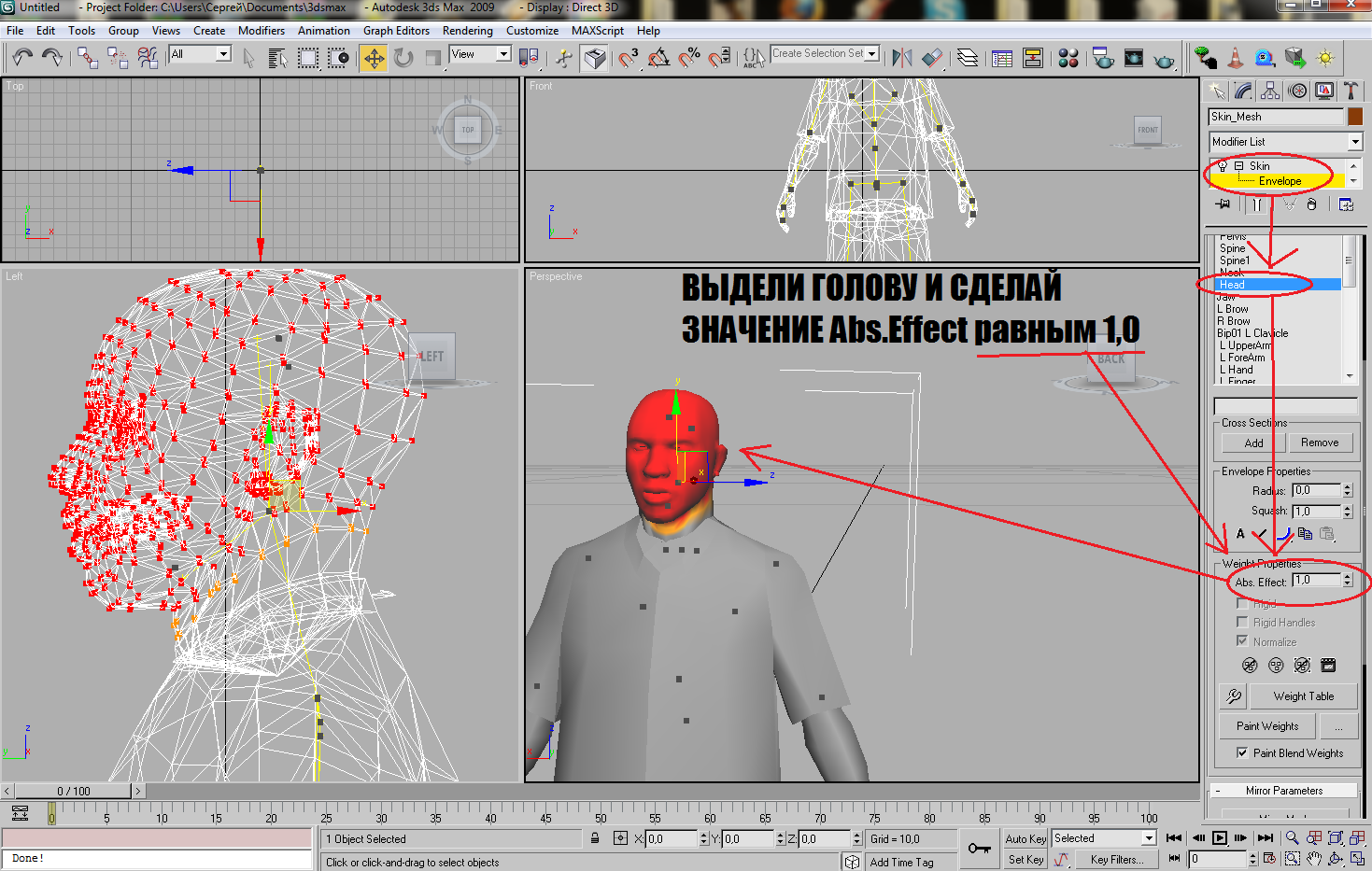Activate the Select and Move tool
This screenshot has height=871, width=1372.
(x=374, y=59)
